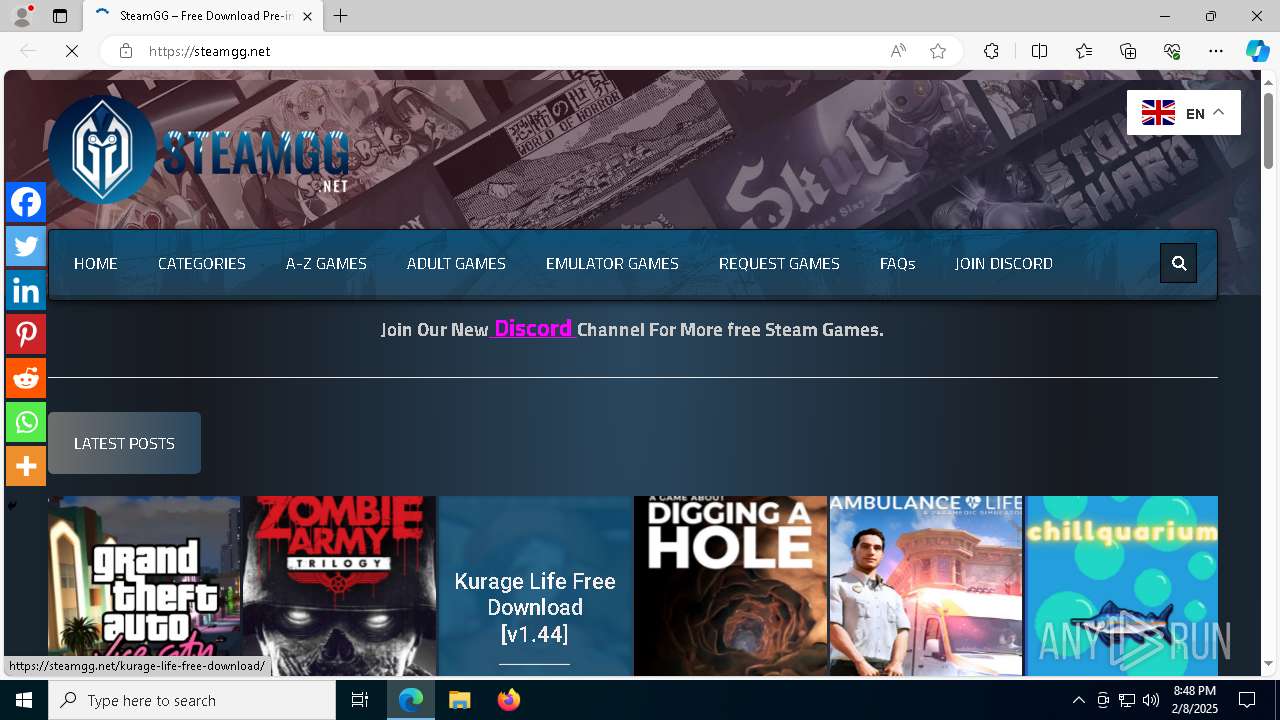Share page via LinkedIn icon

click(x=26, y=290)
